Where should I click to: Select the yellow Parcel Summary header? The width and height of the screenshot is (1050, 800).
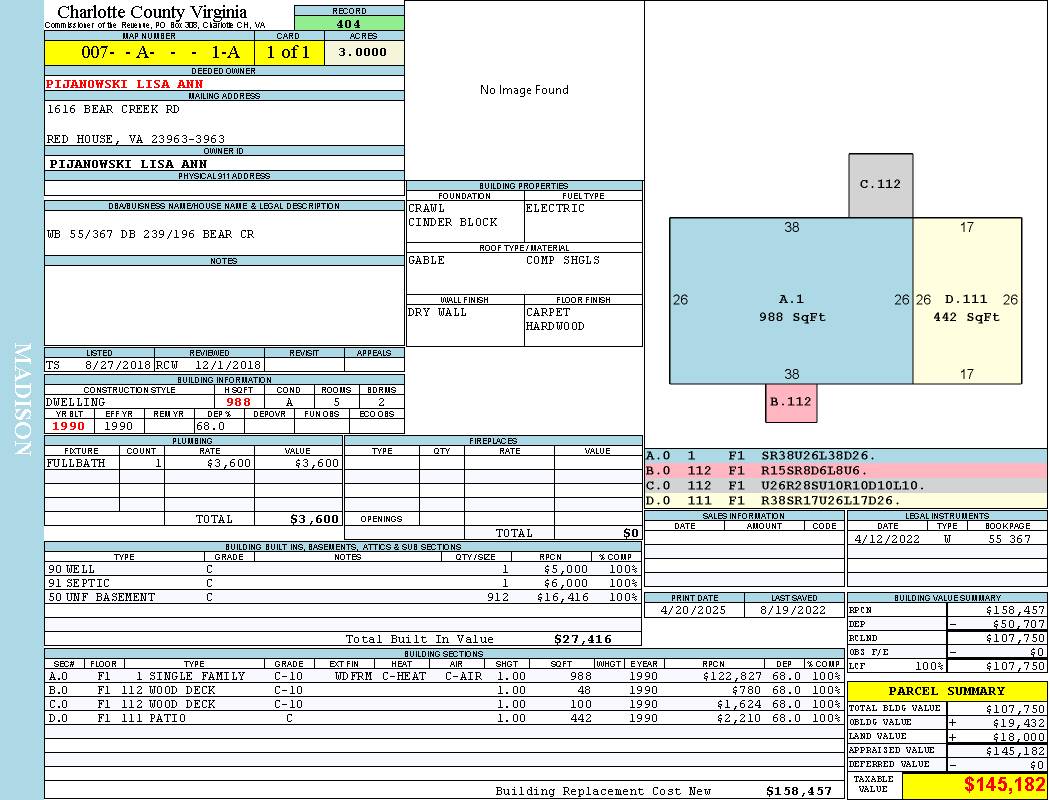pyautogui.click(x=946, y=691)
